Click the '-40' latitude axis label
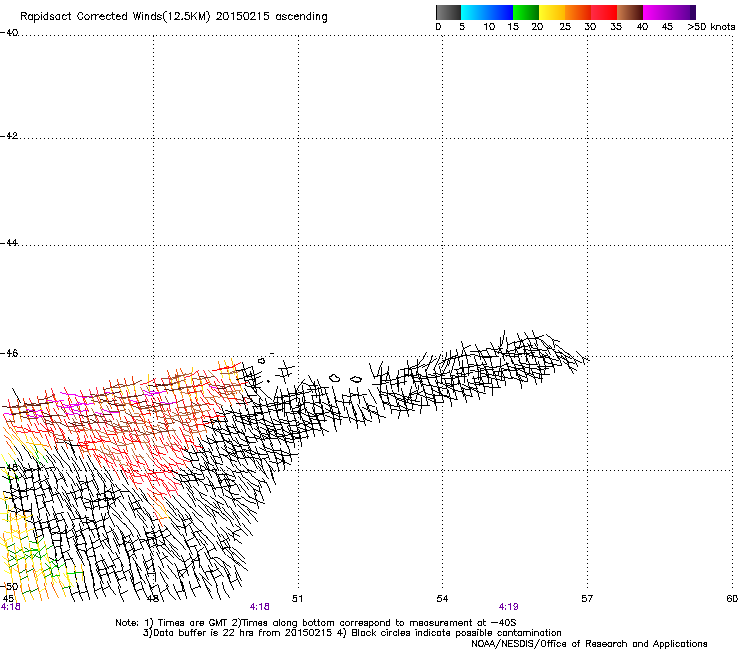This screenshot has height=650, width=740. pos(9,33)
